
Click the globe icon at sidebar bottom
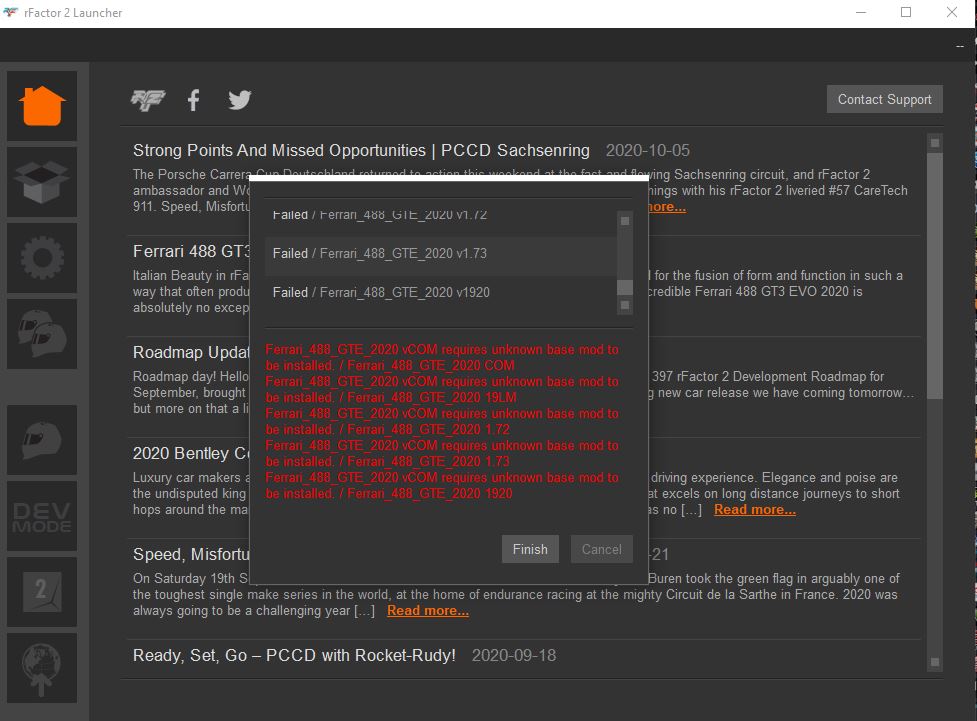tap(42, 667)
